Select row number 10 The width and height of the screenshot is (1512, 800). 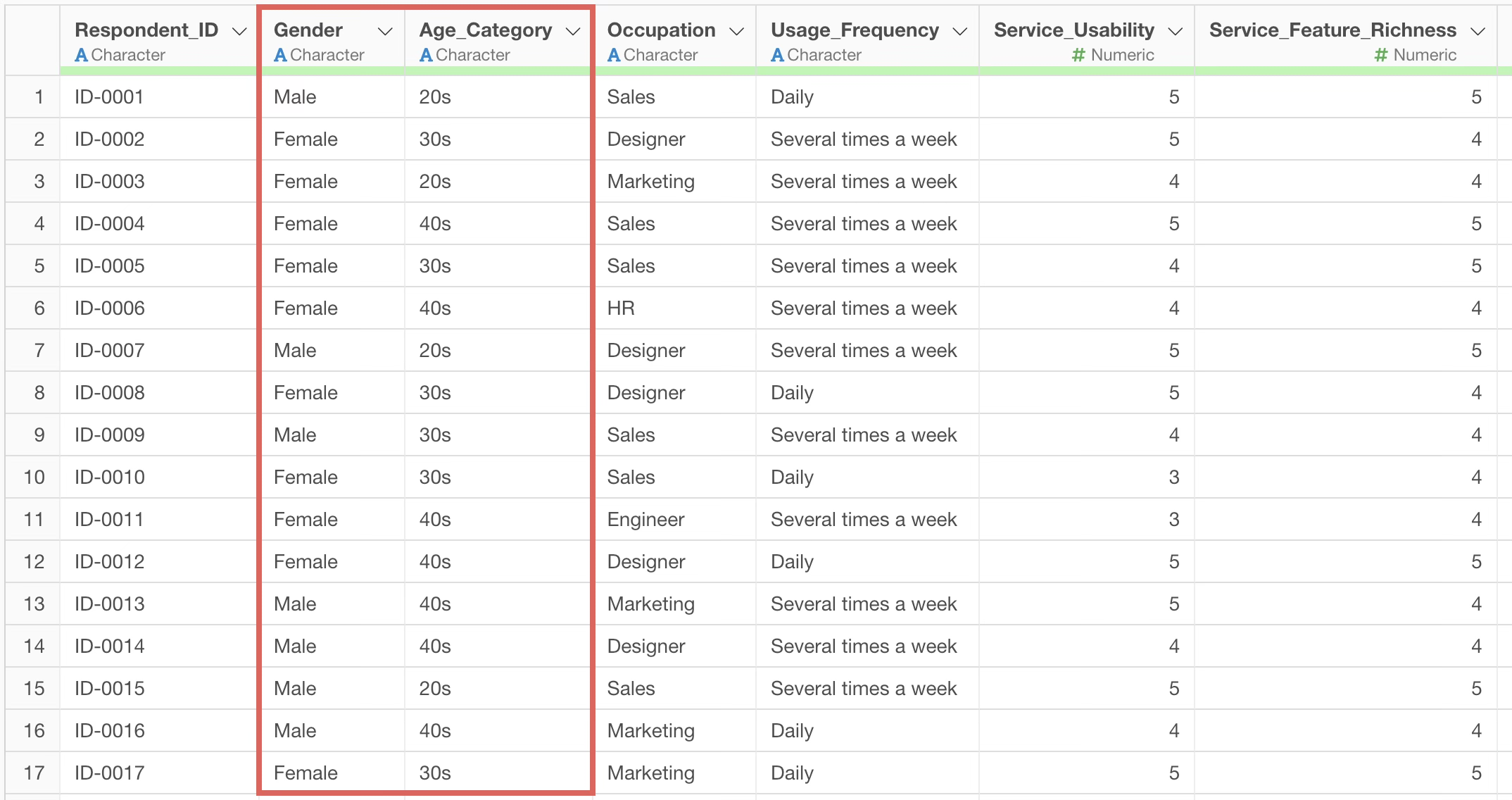coord(34,477)
